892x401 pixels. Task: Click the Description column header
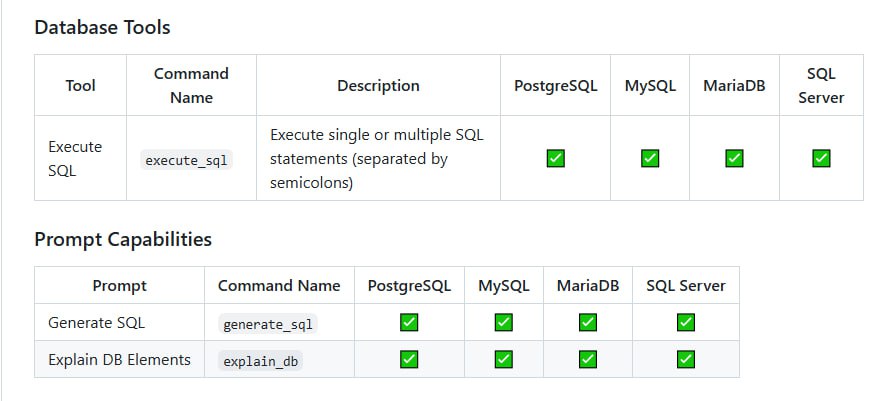(378, 85)
